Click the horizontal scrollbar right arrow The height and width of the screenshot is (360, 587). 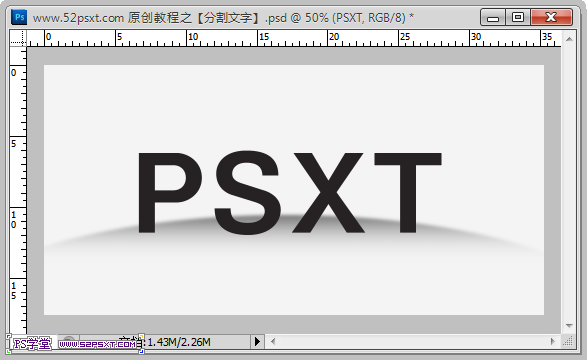[553, 341]
